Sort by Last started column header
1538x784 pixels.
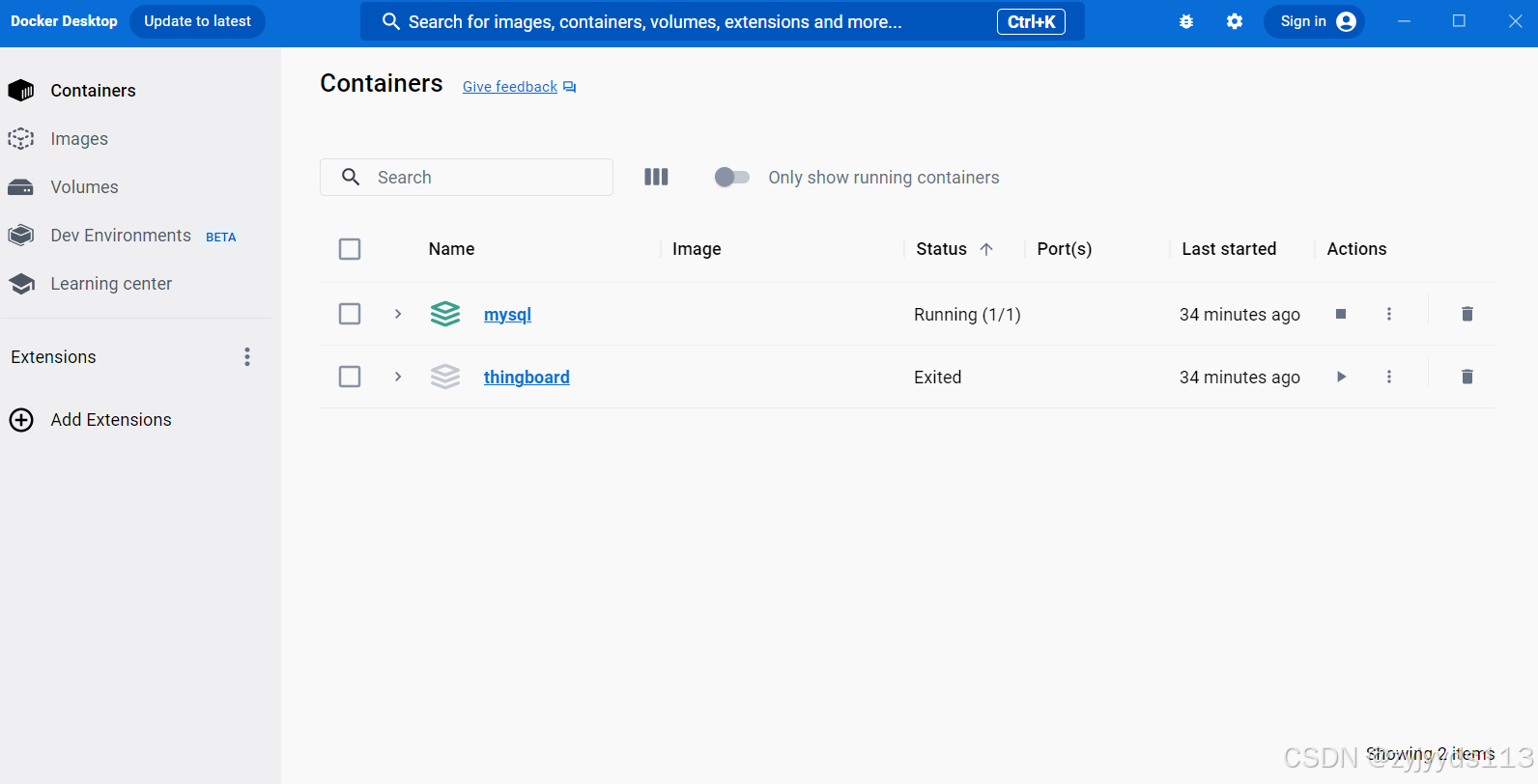point(1229,249)
